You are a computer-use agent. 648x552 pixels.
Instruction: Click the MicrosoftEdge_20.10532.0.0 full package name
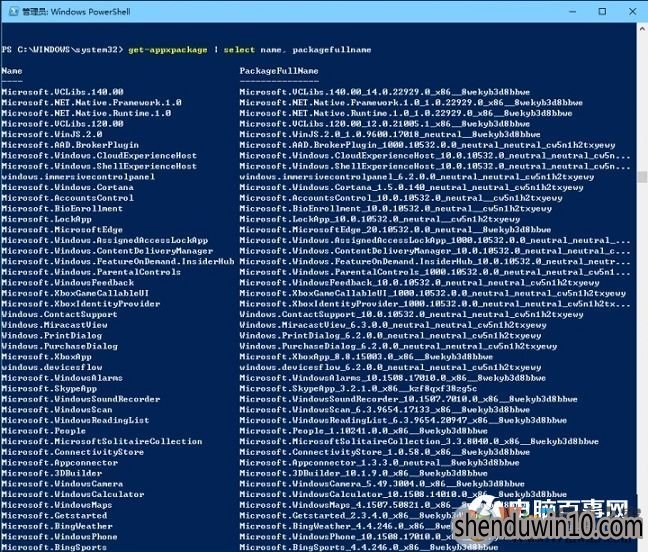(395, 229)
